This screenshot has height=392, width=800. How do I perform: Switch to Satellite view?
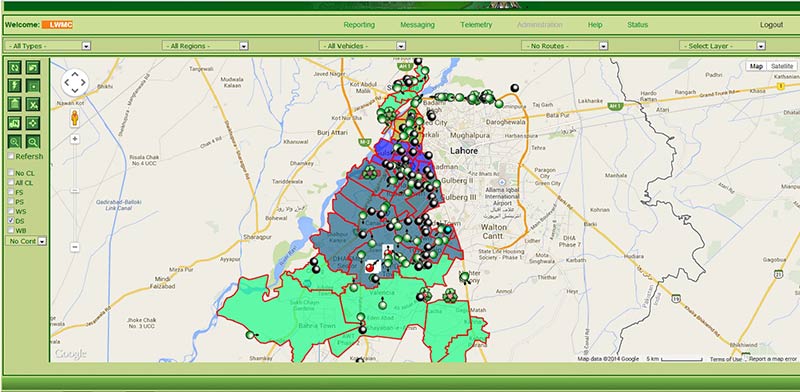point(782,66)
